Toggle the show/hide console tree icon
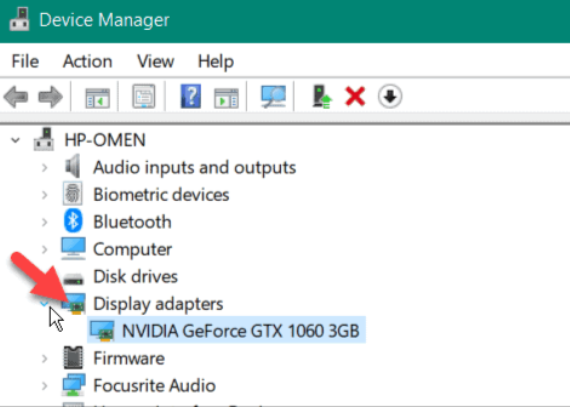Image resolution: width=570 pixels, height=407 pixels. click(x=97, y=98)
